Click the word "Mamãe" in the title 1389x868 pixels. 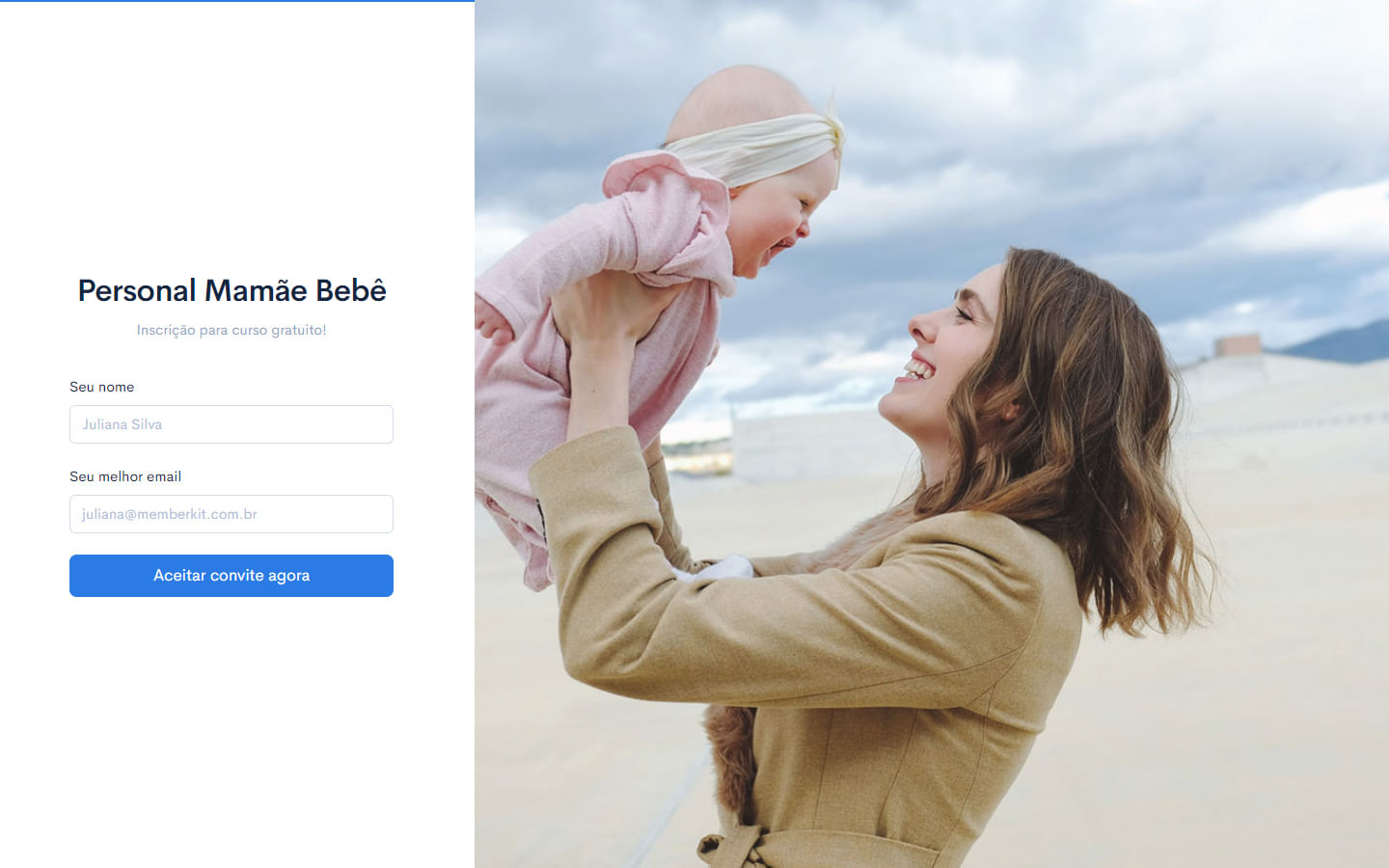[256, 290]
